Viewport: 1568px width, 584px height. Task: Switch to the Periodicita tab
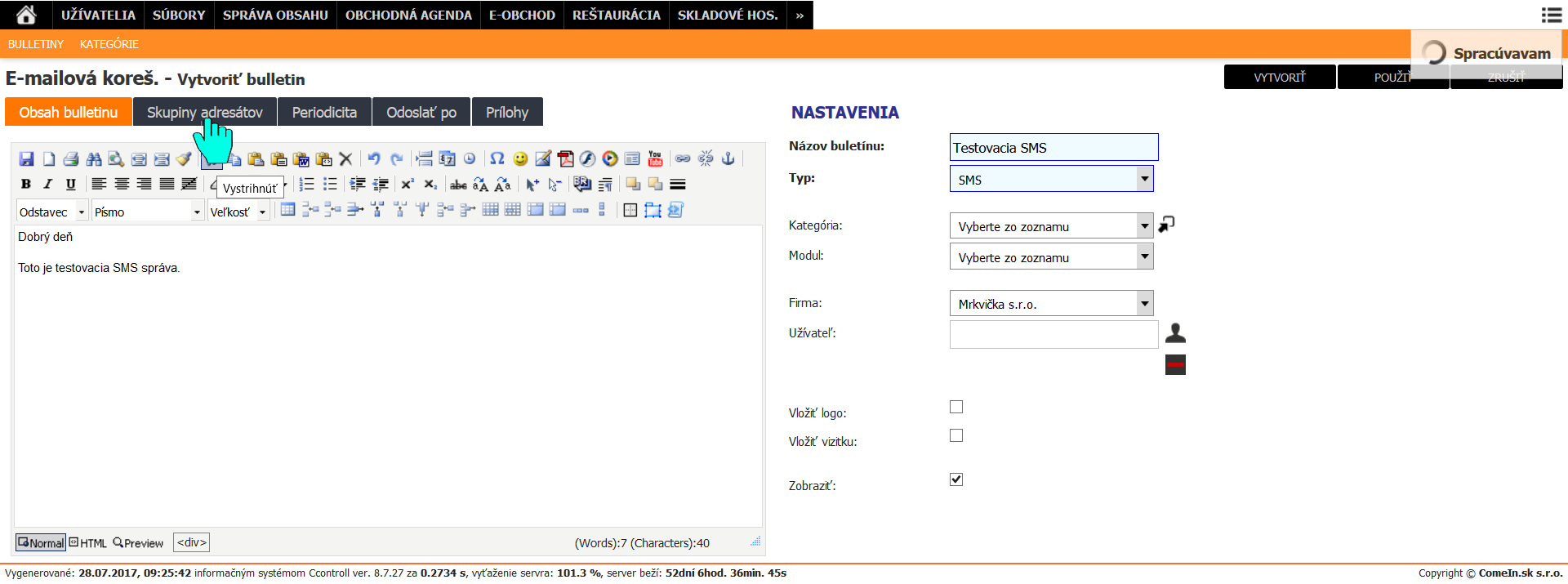324,112
